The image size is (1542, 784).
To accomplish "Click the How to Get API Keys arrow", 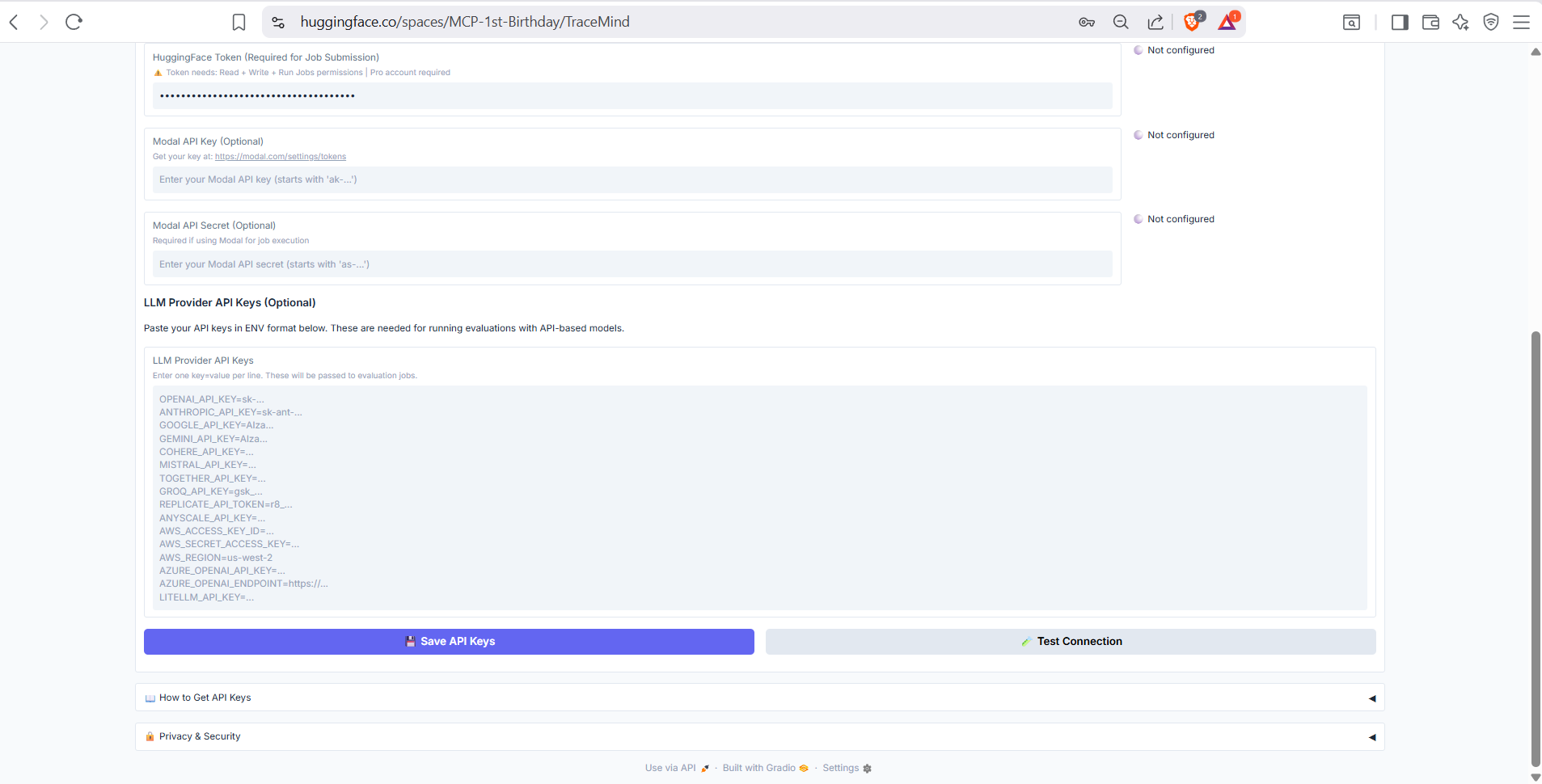I will coord(1371,698).
